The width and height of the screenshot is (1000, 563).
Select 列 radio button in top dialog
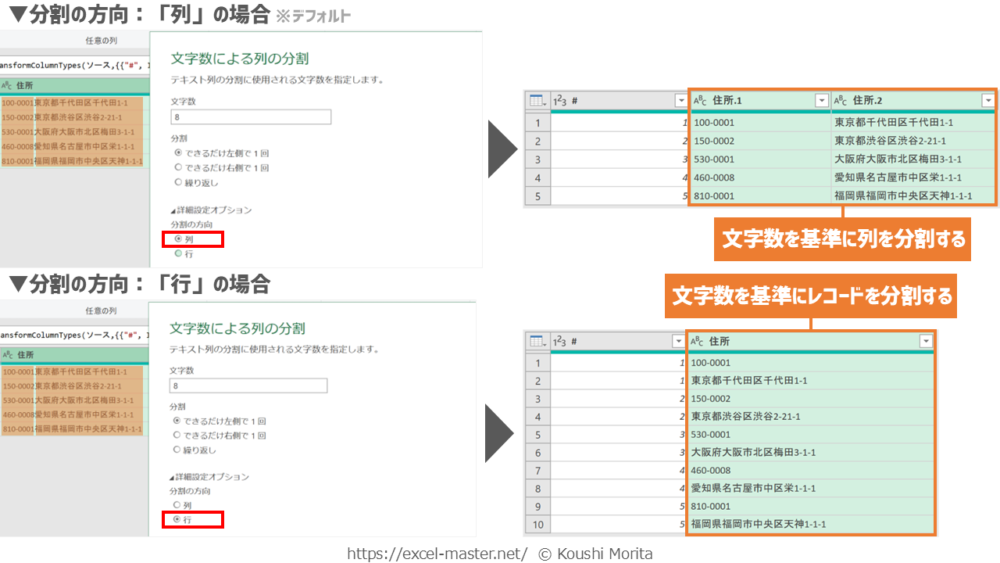[178, 240]
